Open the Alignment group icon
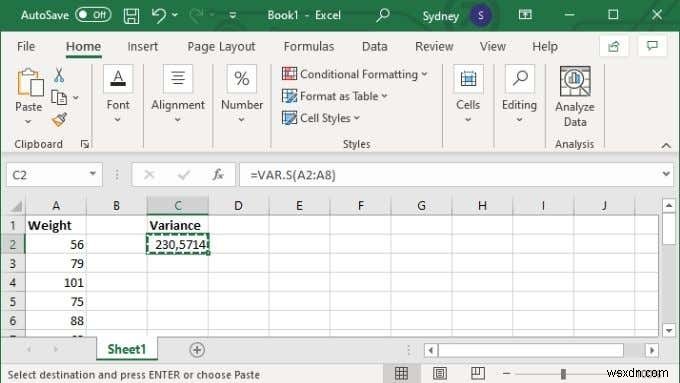This screenshot has width=680, height=383. pos(178,79)
